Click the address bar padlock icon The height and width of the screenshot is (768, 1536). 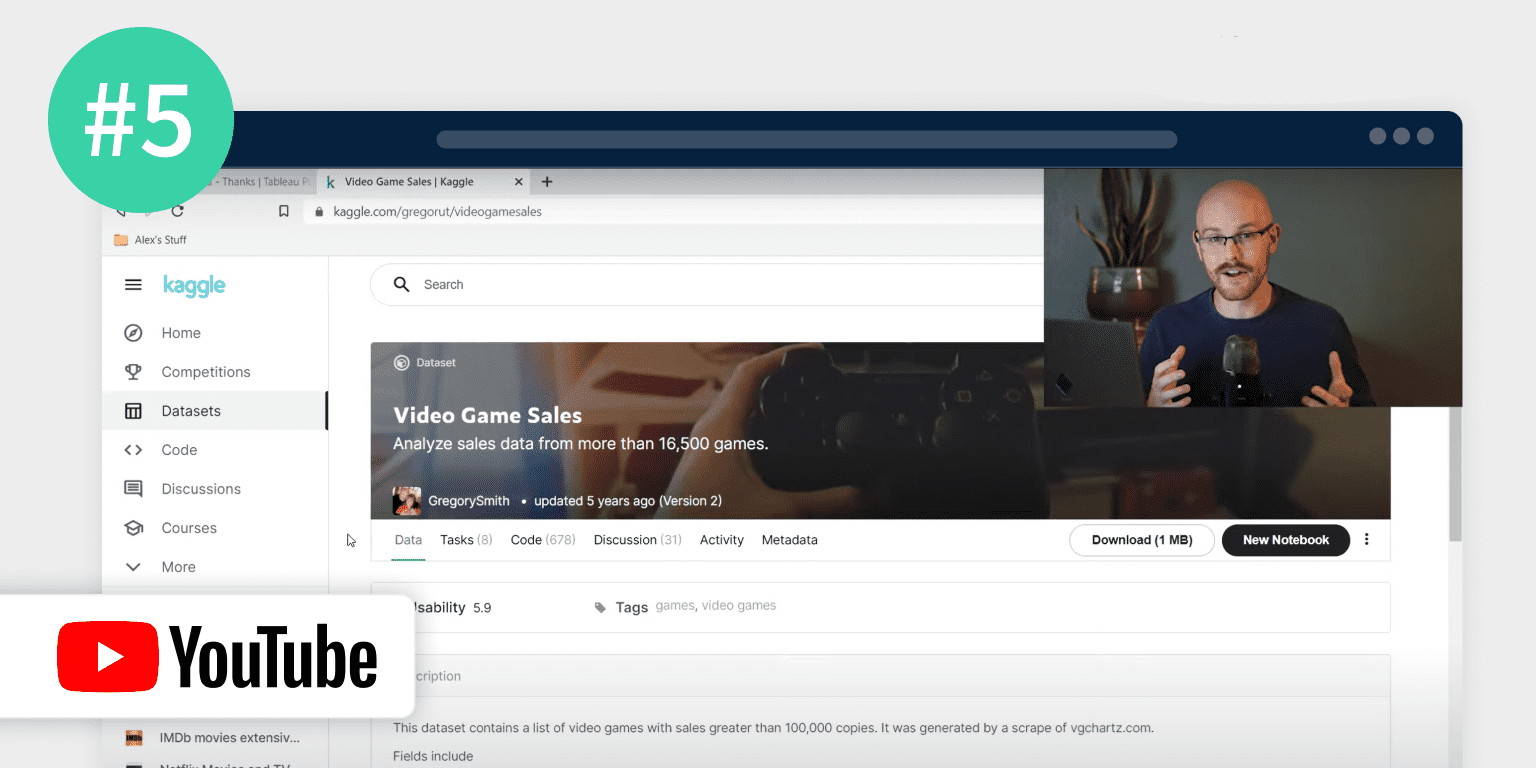320,212
